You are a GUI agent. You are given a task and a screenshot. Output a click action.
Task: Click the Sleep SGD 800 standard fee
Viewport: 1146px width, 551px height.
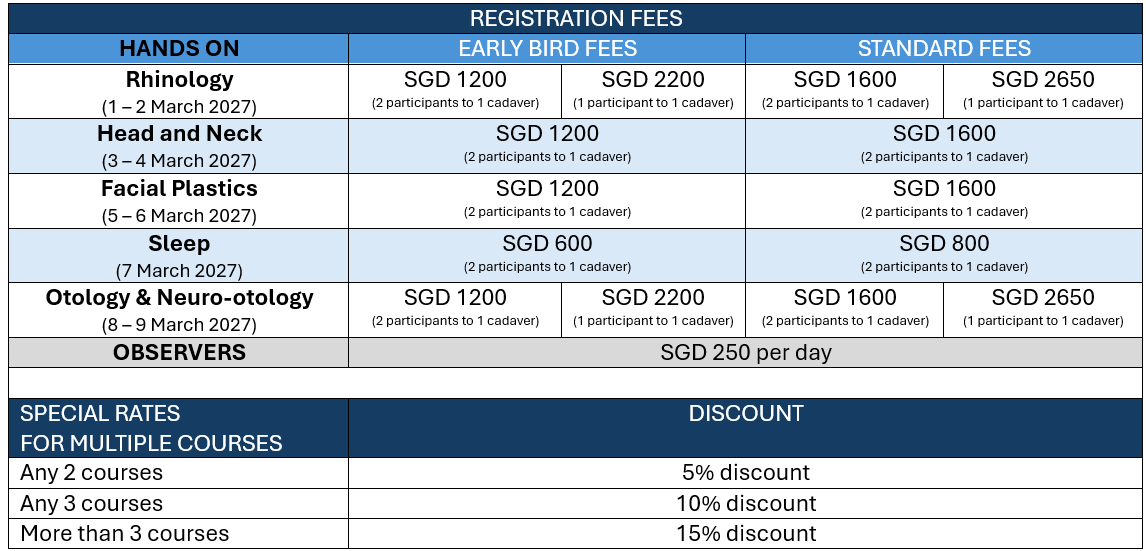(944, 255)
